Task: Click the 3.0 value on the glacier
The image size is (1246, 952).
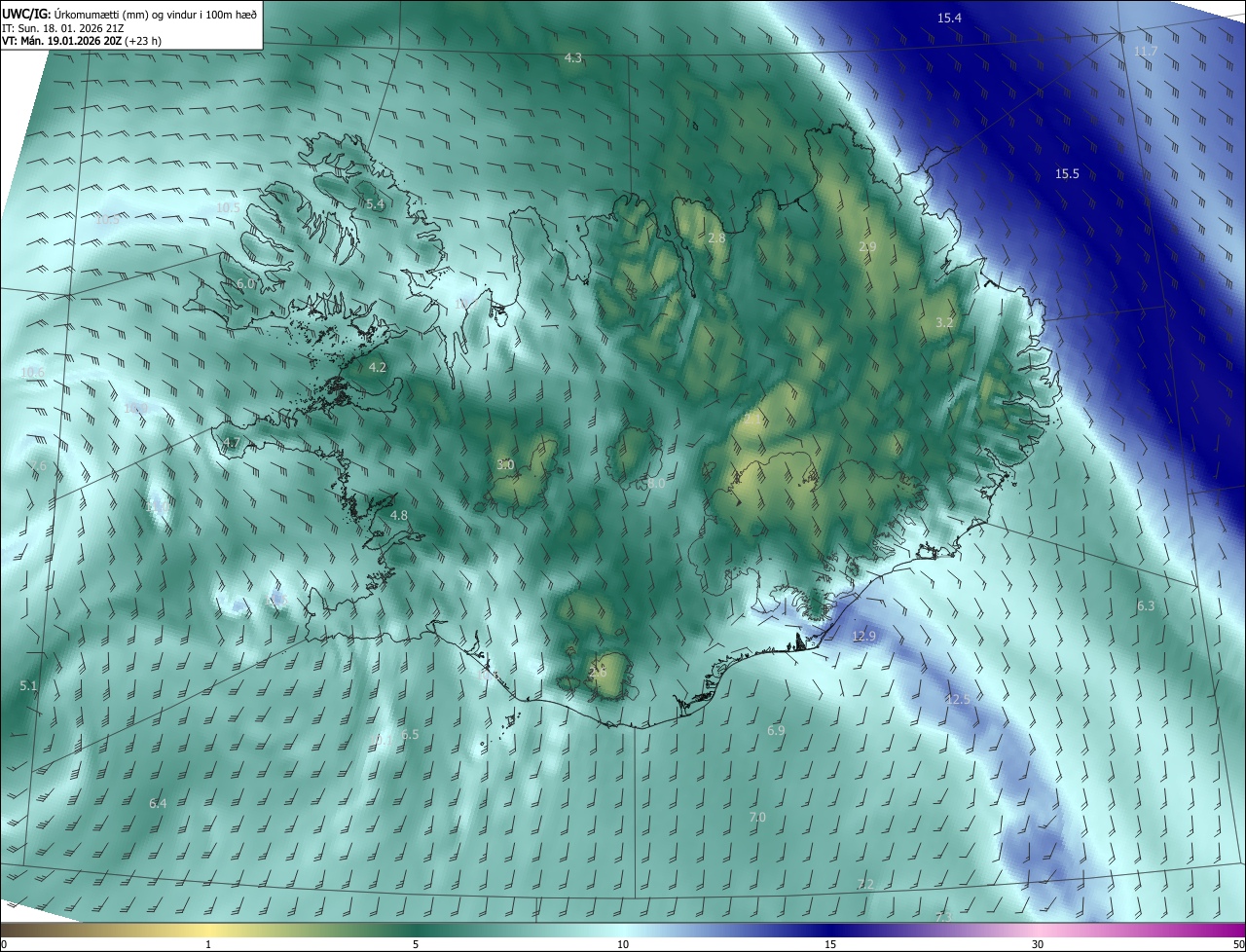Action: [x=505, y=465]
